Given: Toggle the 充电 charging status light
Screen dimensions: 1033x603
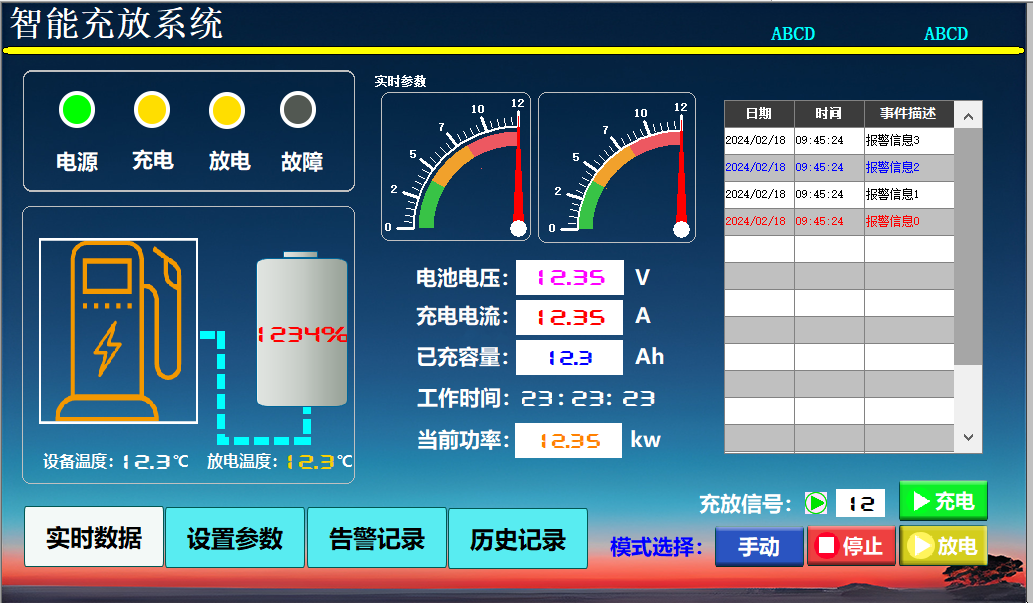Looking at the screenshot, I should click(150, 110).
